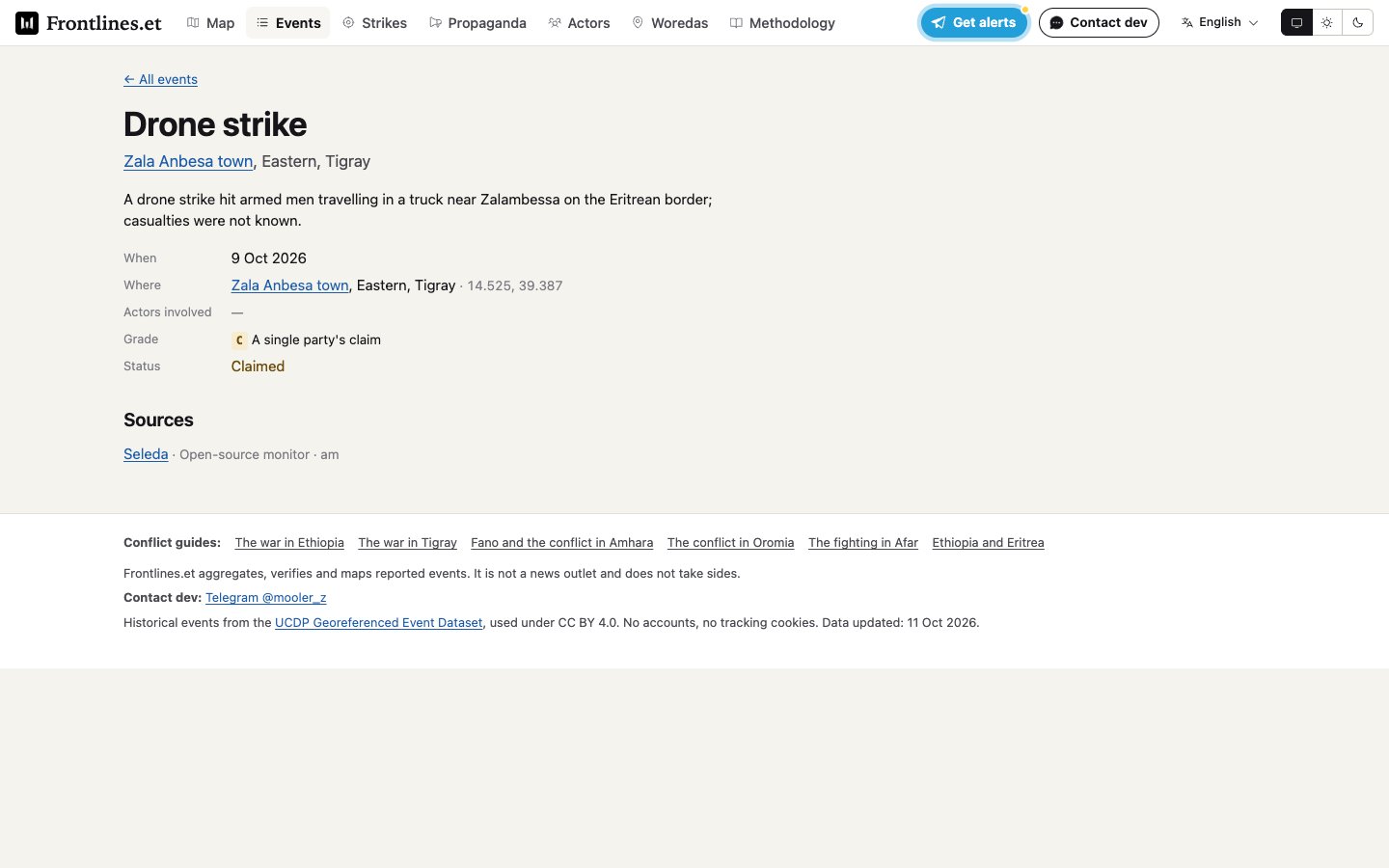Image resolution: width=1389 pixels, height=868 pixels.
Task: Click the Get alerts button
Action: point(973,22)
